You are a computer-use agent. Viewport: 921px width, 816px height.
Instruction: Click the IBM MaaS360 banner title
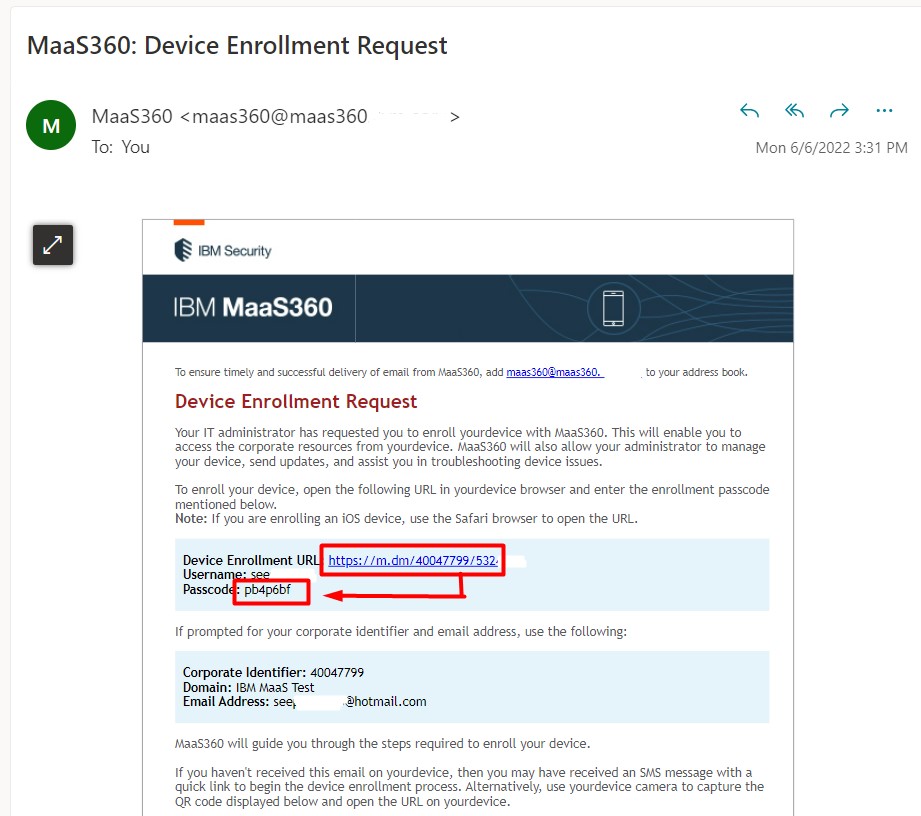(x=253, y=307)
